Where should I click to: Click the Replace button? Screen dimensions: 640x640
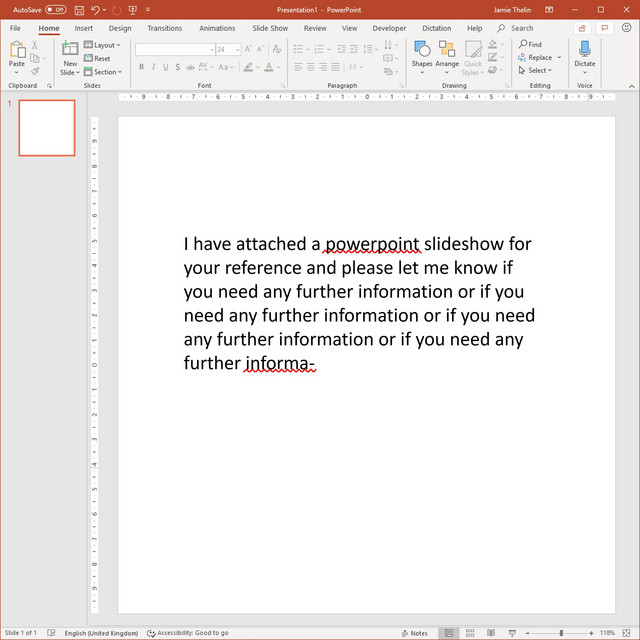(539, 58)
